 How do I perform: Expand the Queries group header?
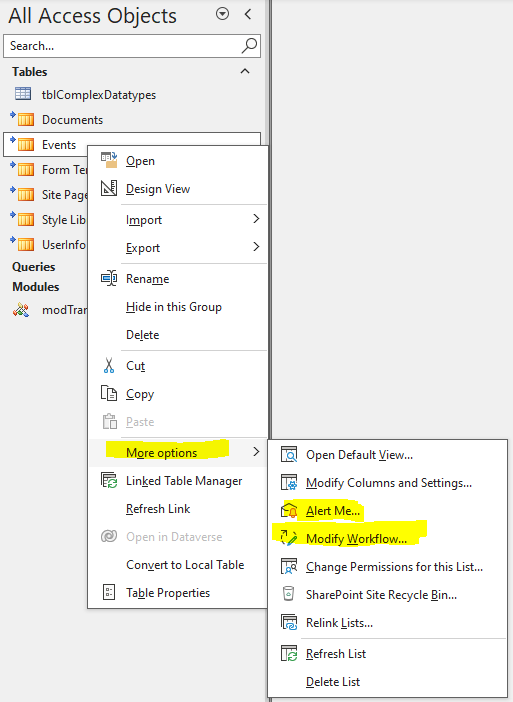[34, 267]
